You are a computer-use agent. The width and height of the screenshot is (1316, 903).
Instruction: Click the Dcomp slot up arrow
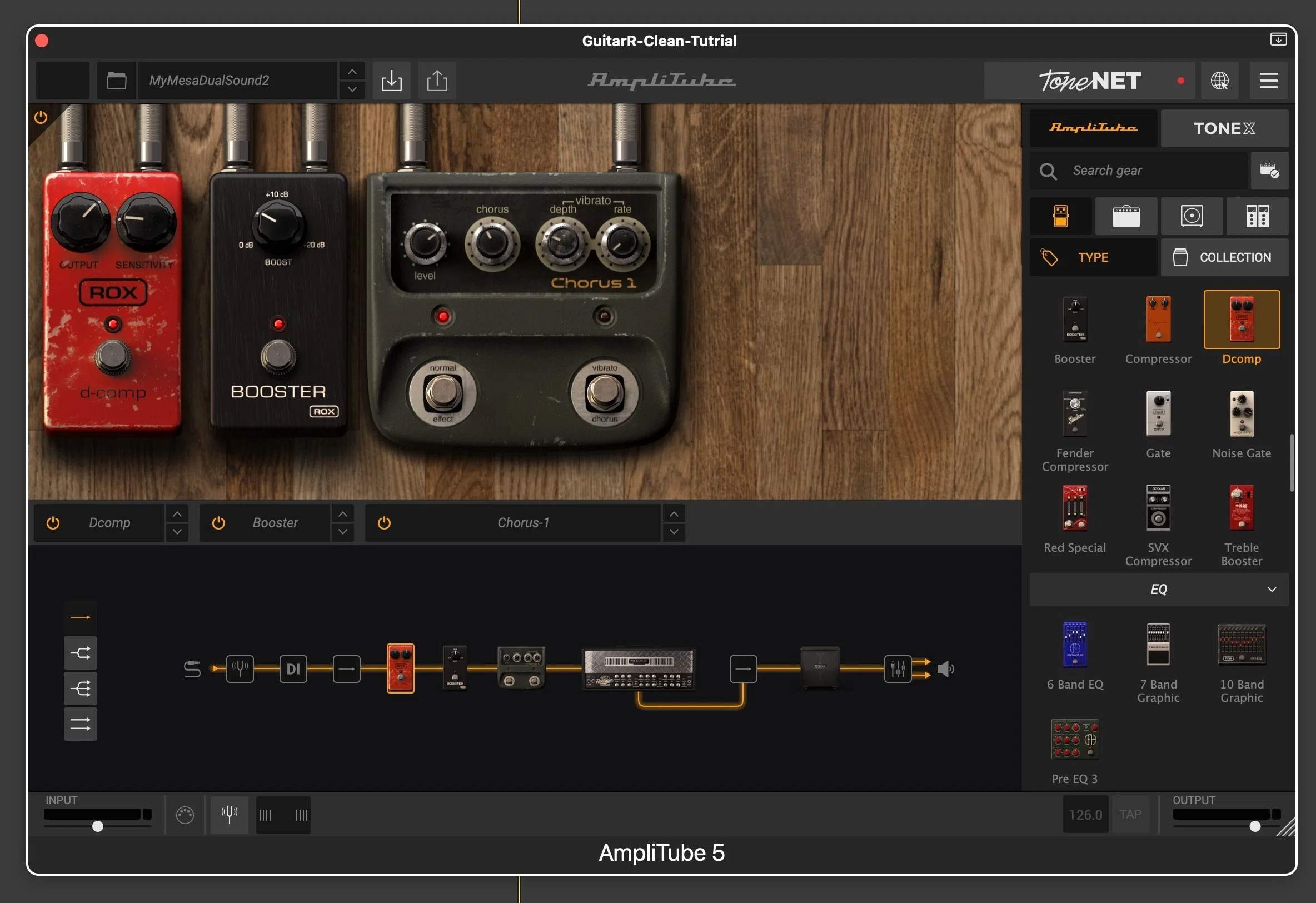177,513
